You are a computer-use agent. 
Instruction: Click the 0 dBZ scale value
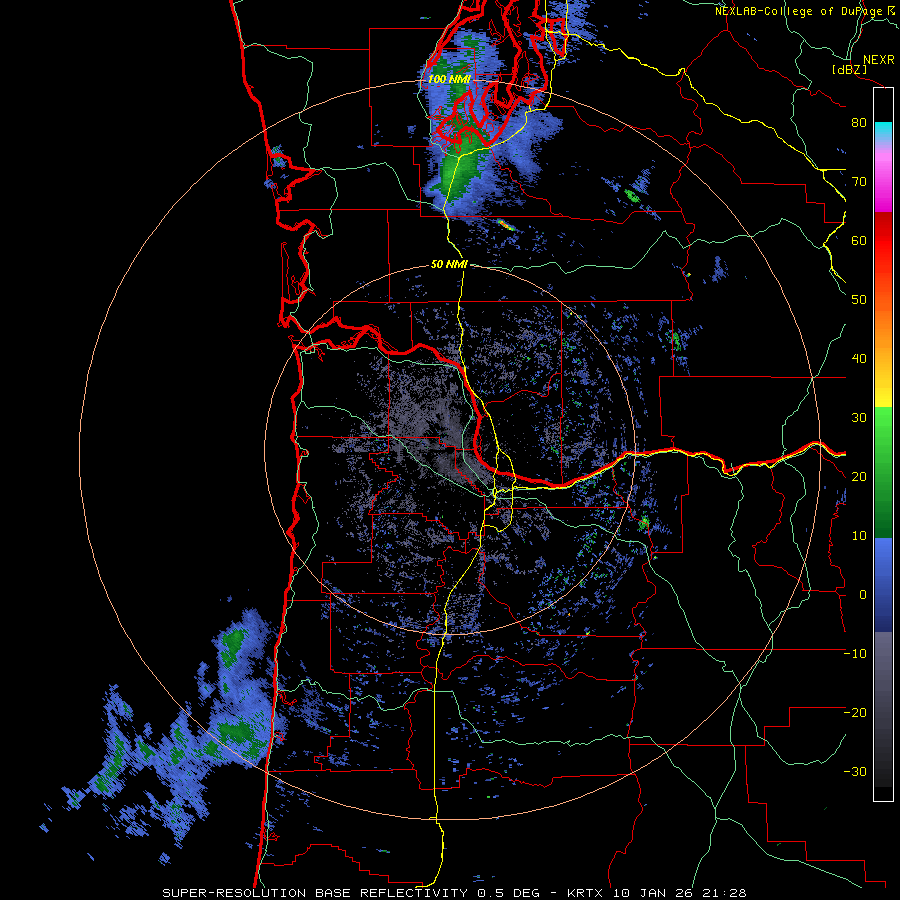tap(863, 595)
